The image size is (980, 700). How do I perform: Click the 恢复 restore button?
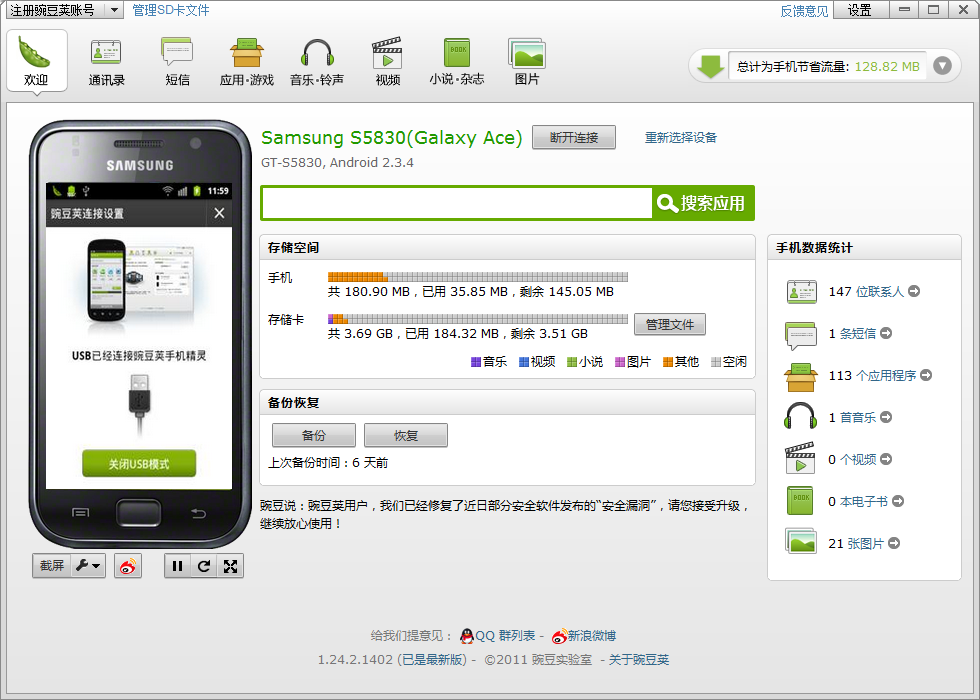(406, 435)
